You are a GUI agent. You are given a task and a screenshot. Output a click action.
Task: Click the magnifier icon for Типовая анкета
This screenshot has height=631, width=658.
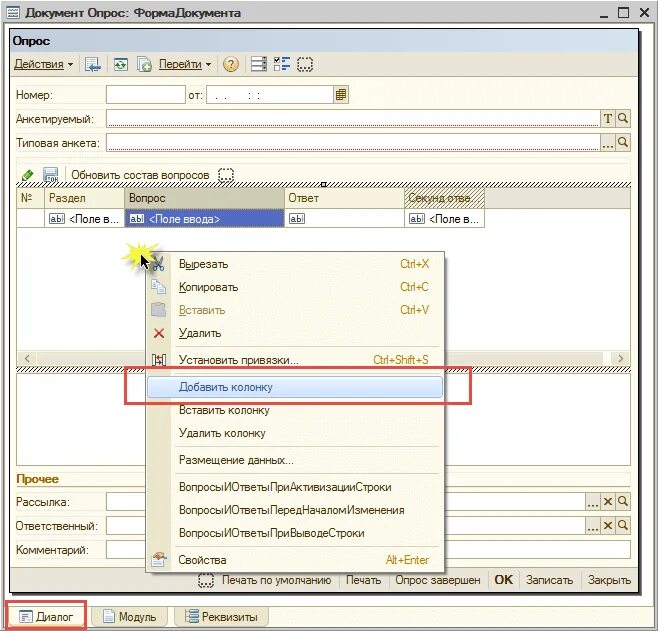pos(623,143)
